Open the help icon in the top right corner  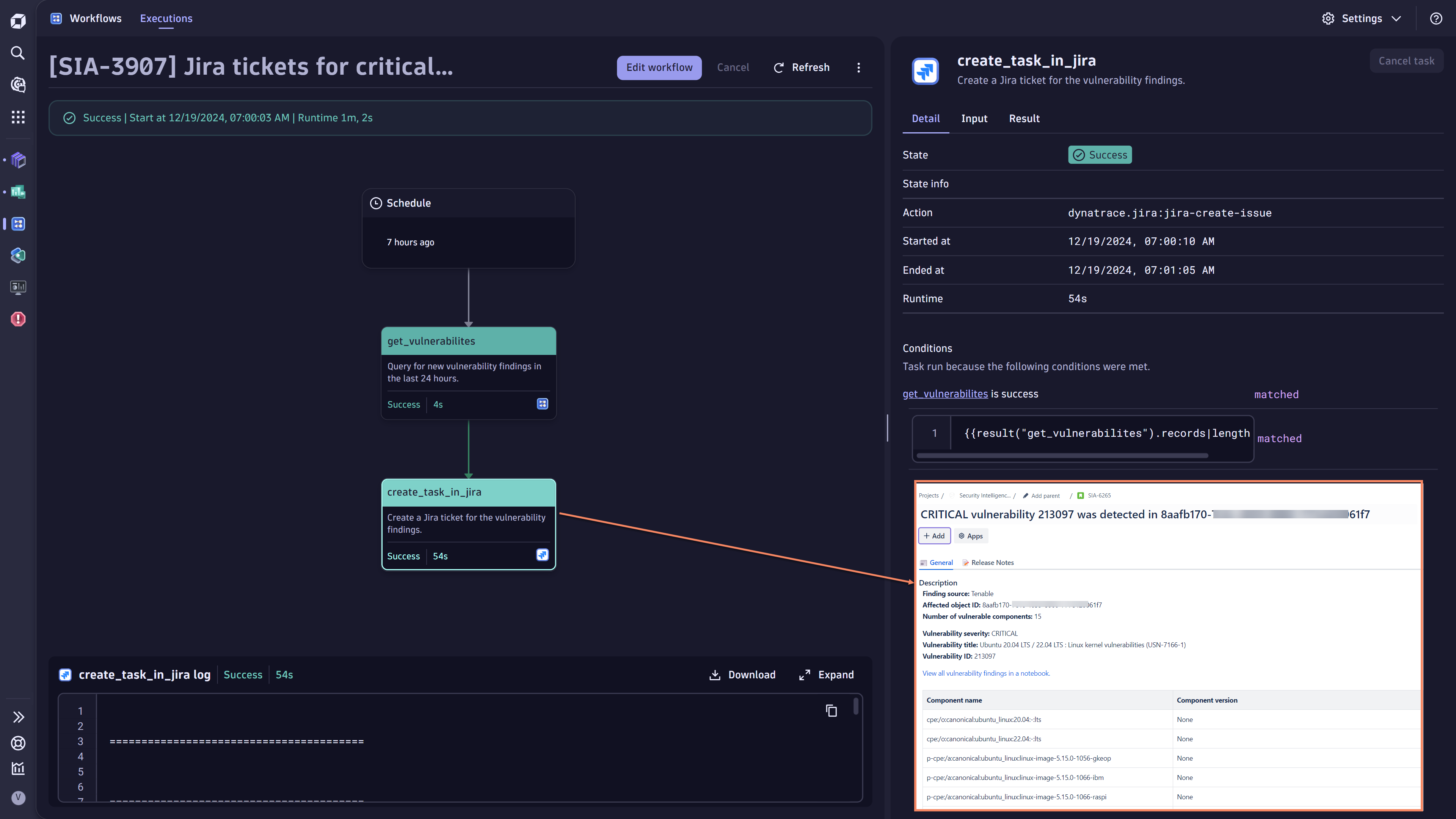tap(1436, 18)
